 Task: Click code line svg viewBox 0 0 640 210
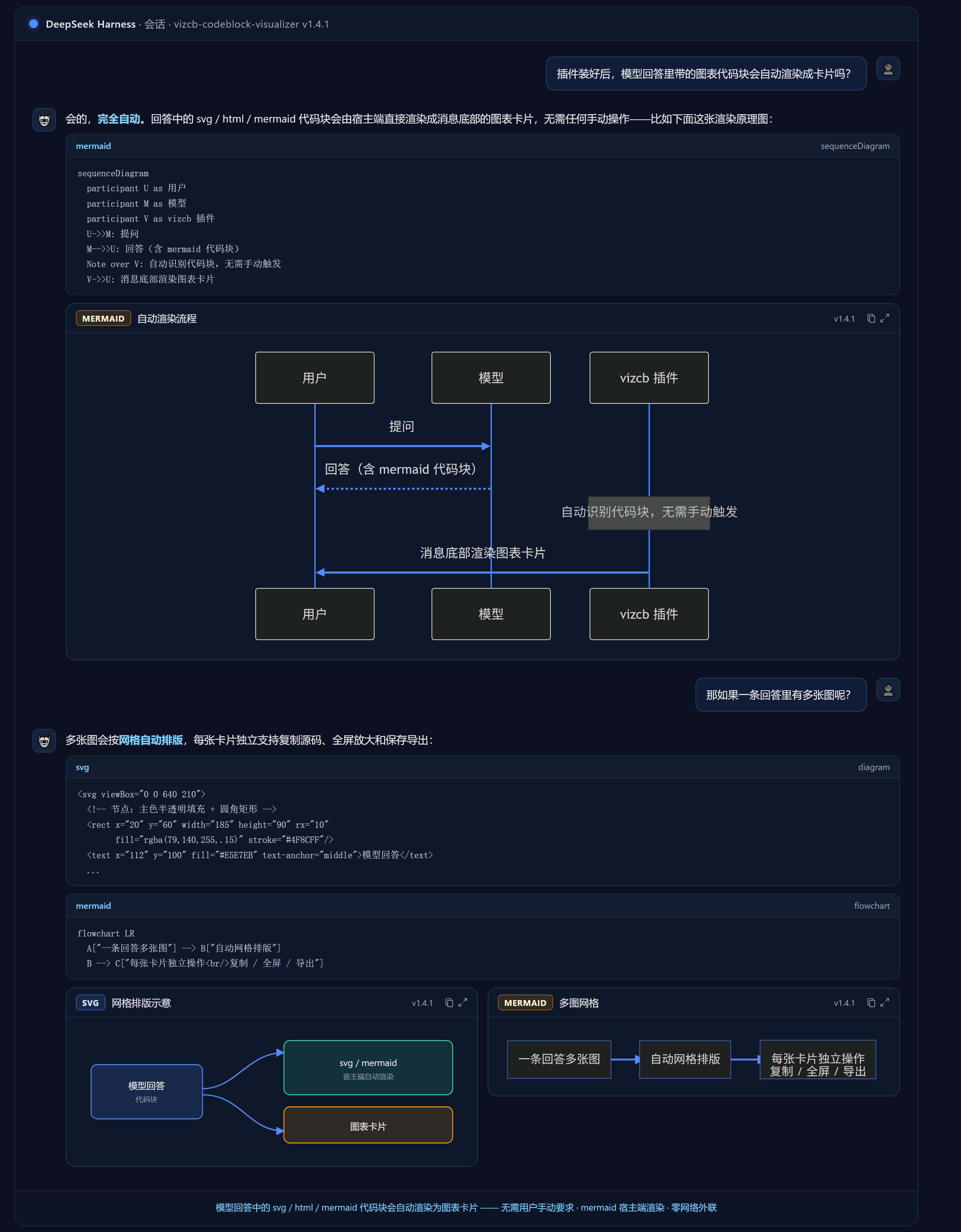(x=141, y=794)
